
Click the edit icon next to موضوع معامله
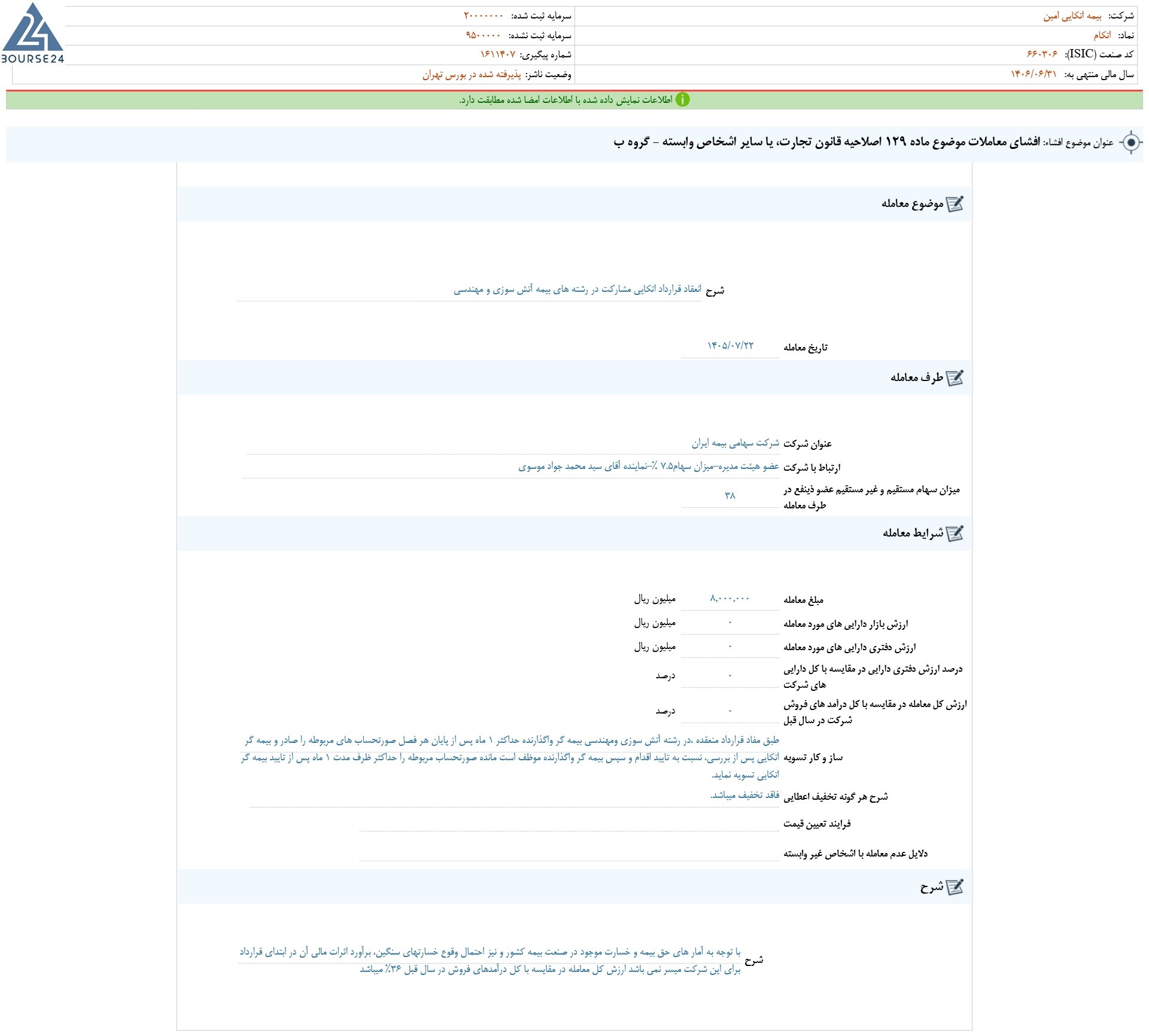coord(955,204)
